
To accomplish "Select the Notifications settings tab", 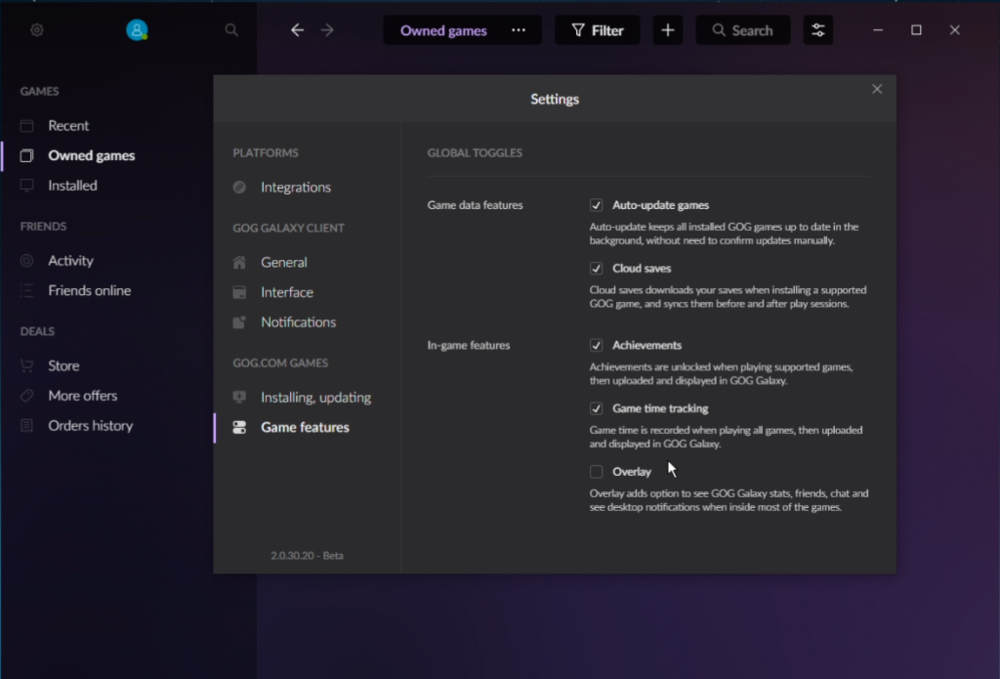I will click(x=298, y=322).
